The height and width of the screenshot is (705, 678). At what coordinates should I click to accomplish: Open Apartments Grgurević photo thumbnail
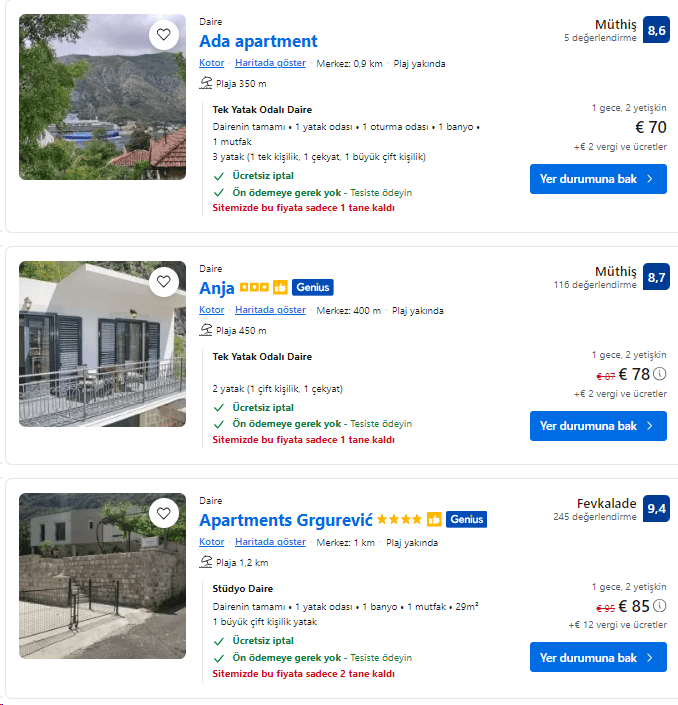coord(103,576)
